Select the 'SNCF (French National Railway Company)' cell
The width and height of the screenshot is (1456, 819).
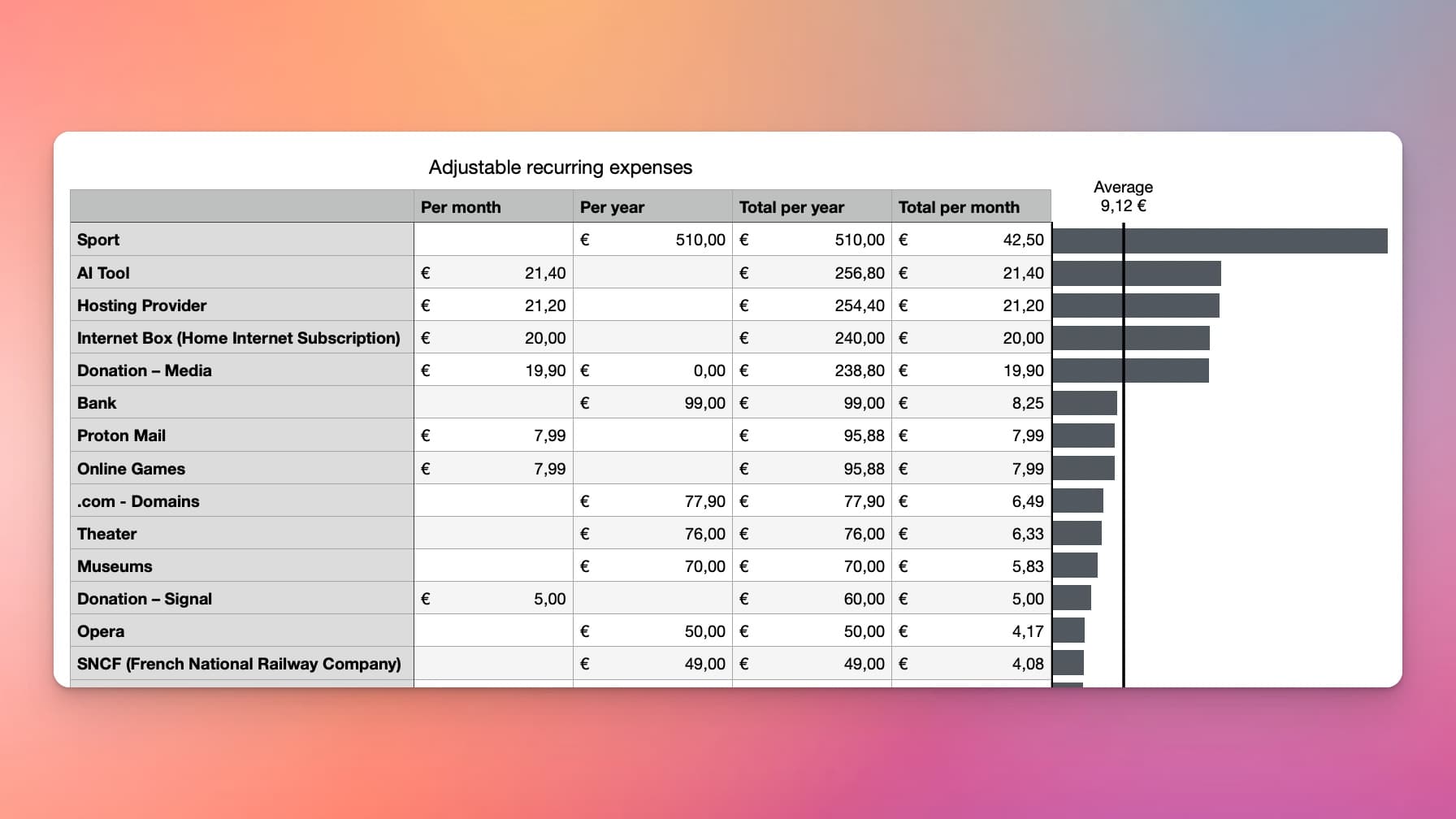click(x=242, y=664)
